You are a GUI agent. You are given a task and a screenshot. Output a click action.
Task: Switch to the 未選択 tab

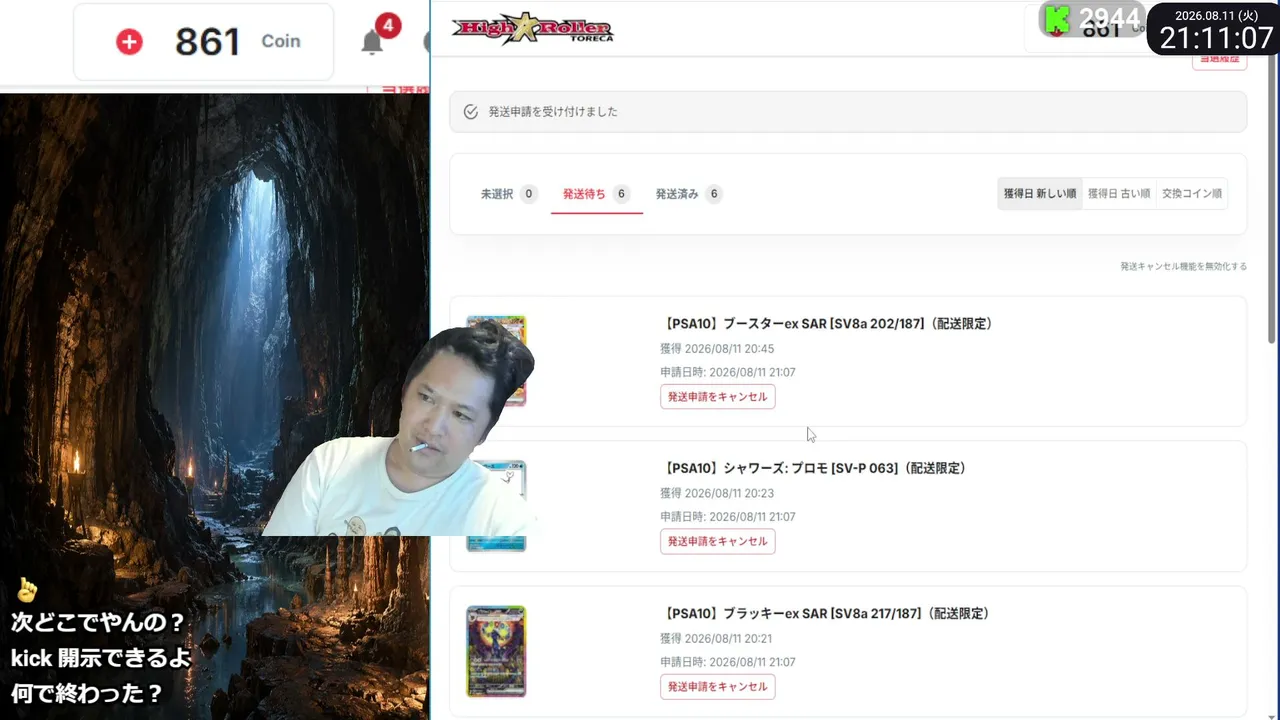[508, 194]
